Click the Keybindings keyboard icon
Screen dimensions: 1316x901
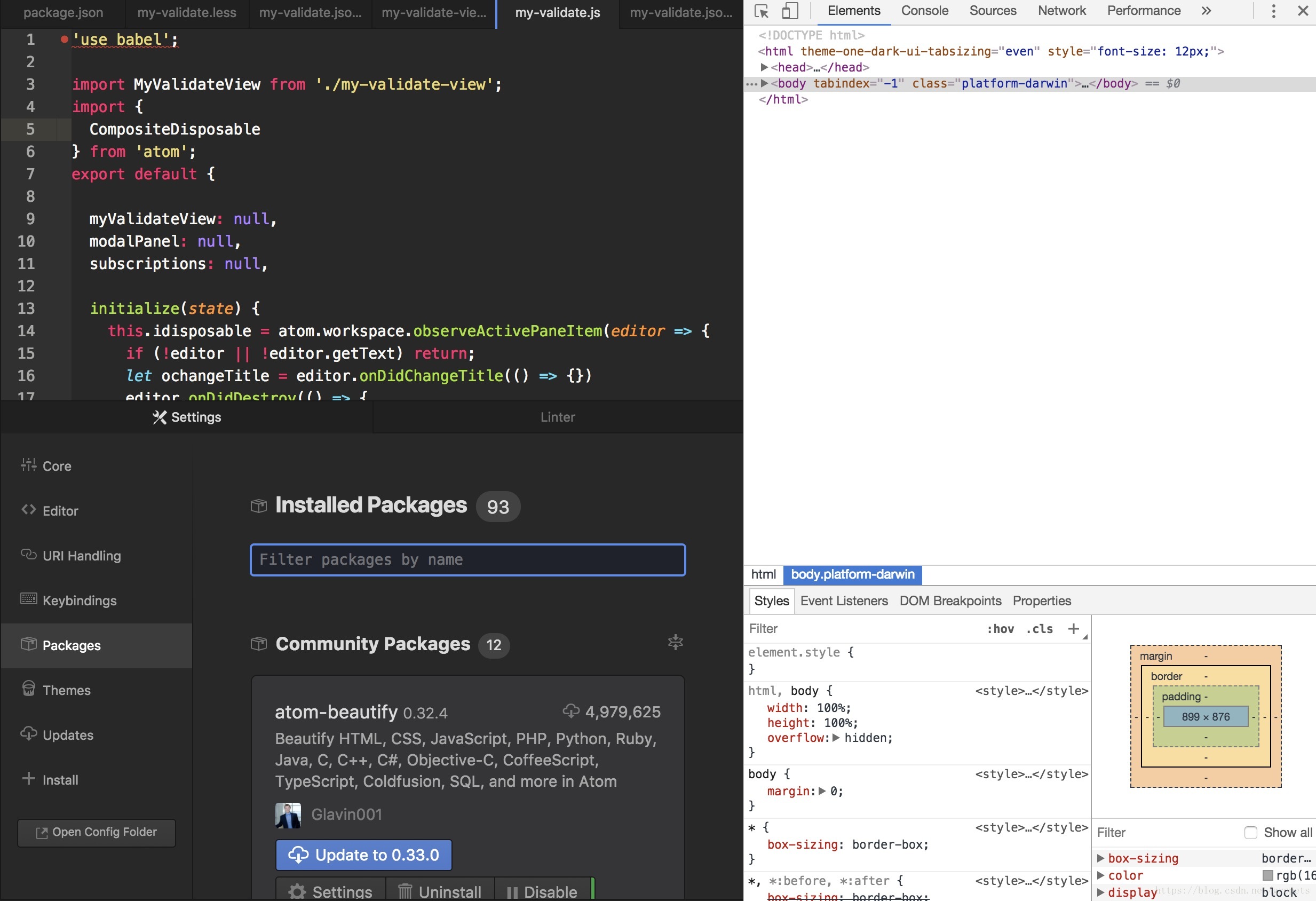click(x=28, y=598)
